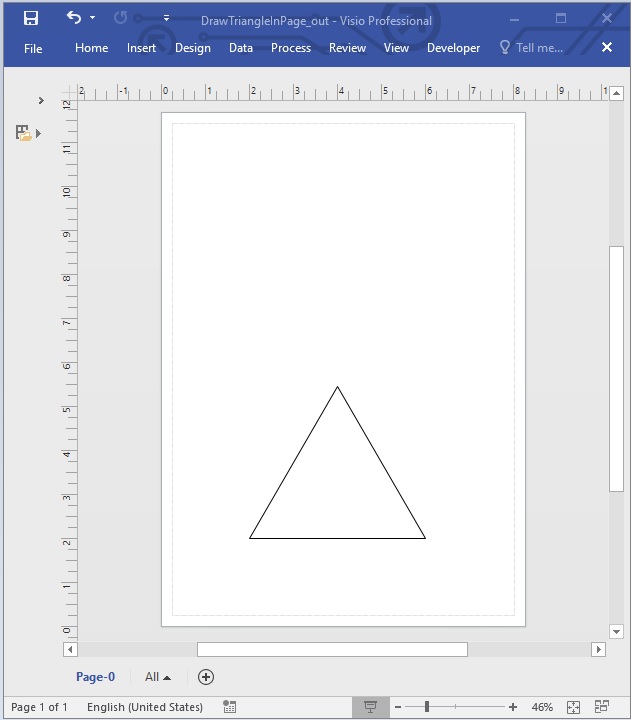Zoom out using the minus icon

[397, 707]
